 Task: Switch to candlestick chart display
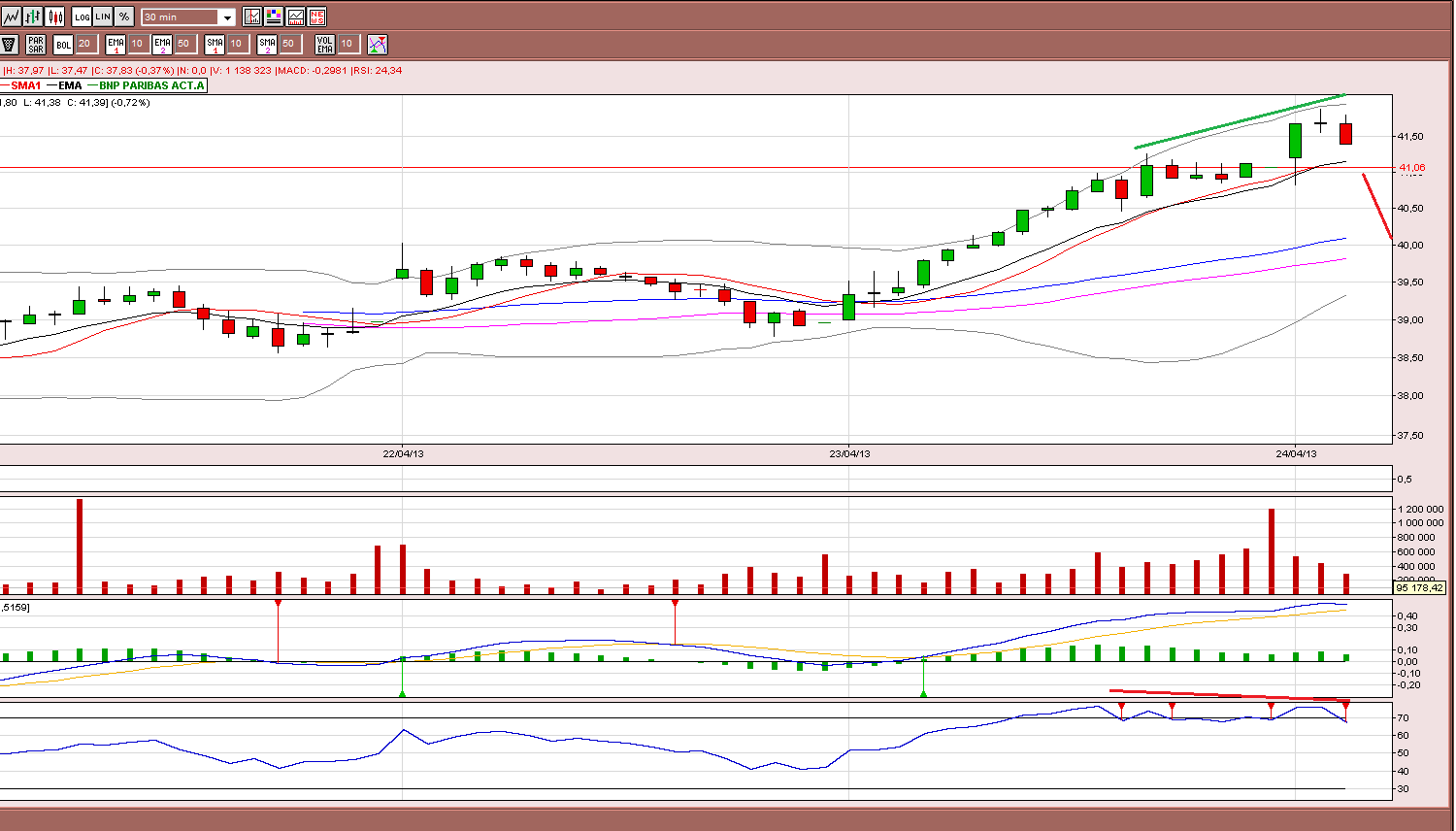54,17
